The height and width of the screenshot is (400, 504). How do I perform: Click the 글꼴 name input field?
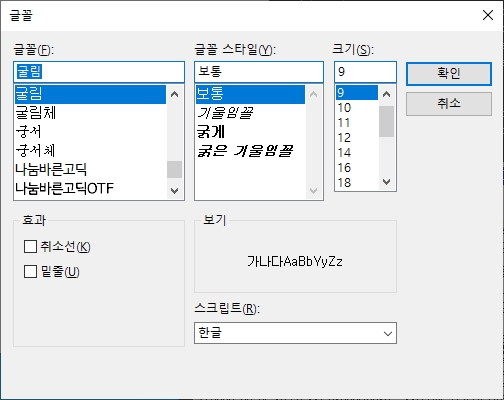[x=99, y=72]
